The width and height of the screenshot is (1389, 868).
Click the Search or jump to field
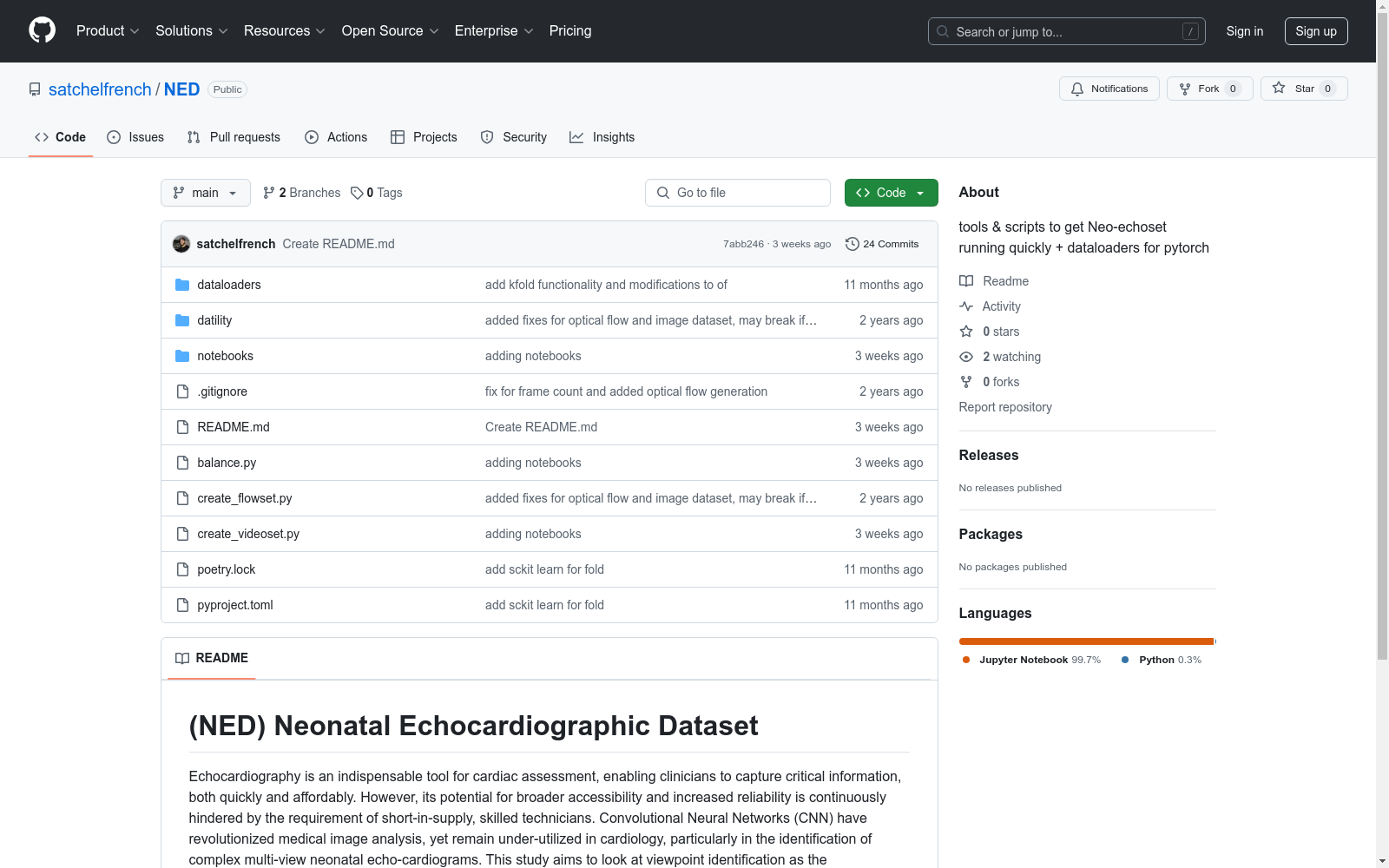[1067, 31]
